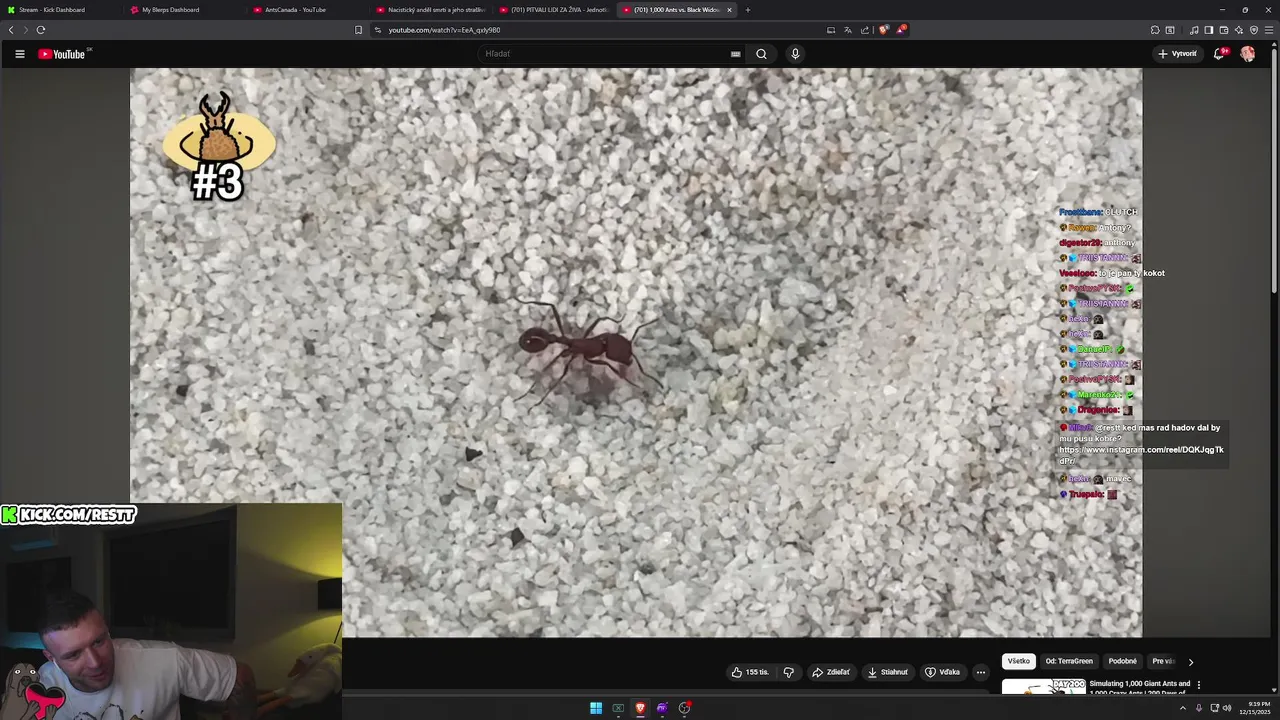Select the Podobné filter chip

tap(1122, 661)
